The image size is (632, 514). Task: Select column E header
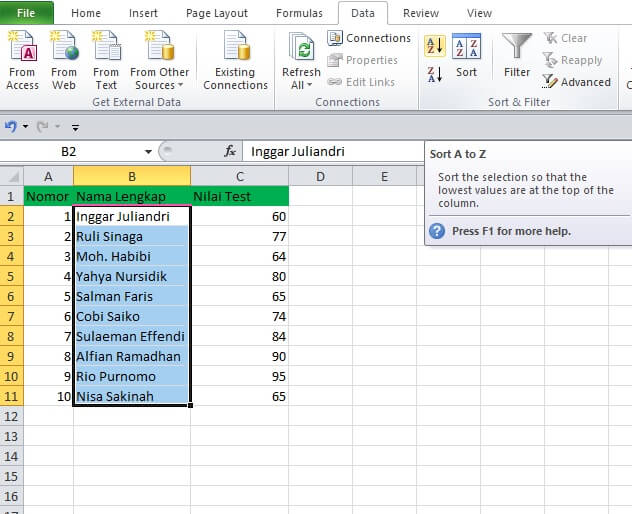pyautogui.click(x=385, y=176)
